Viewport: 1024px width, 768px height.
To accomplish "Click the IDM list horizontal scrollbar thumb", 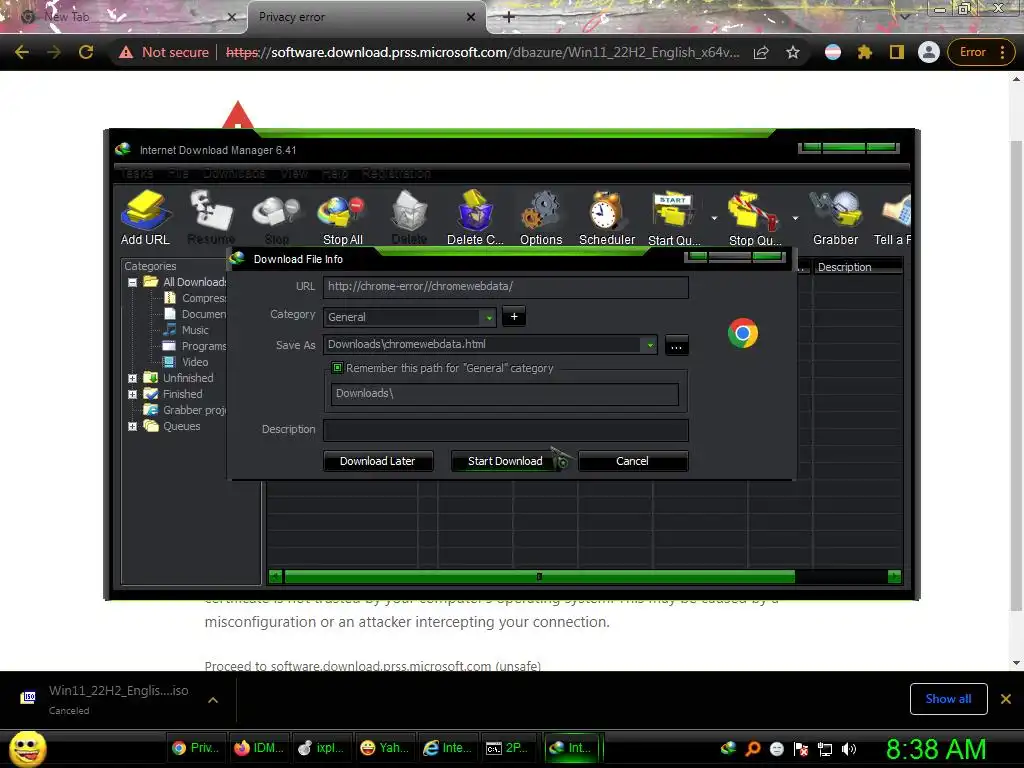I will (539, 577).
